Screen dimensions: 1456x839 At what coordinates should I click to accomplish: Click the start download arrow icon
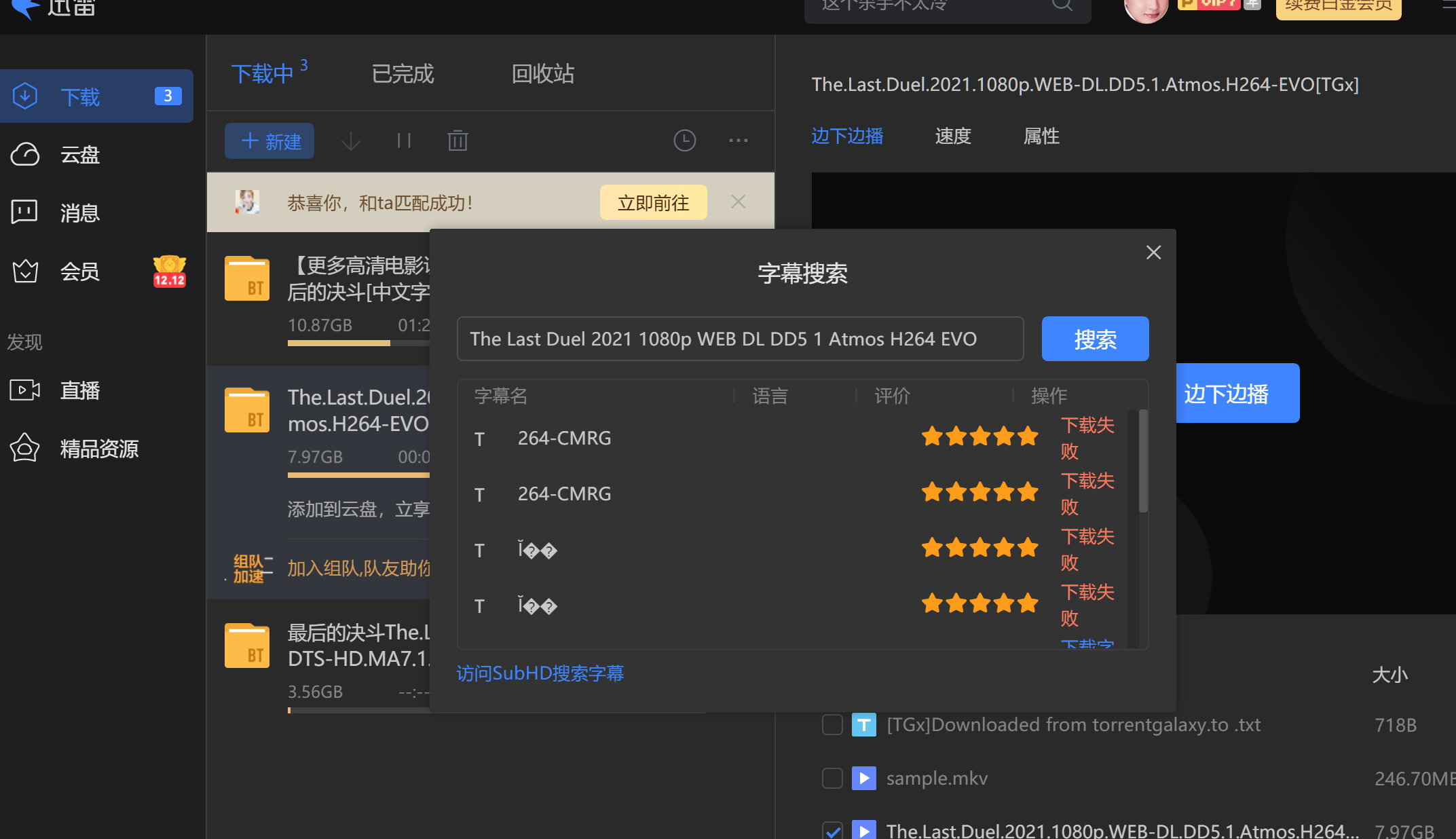point(350,141)
